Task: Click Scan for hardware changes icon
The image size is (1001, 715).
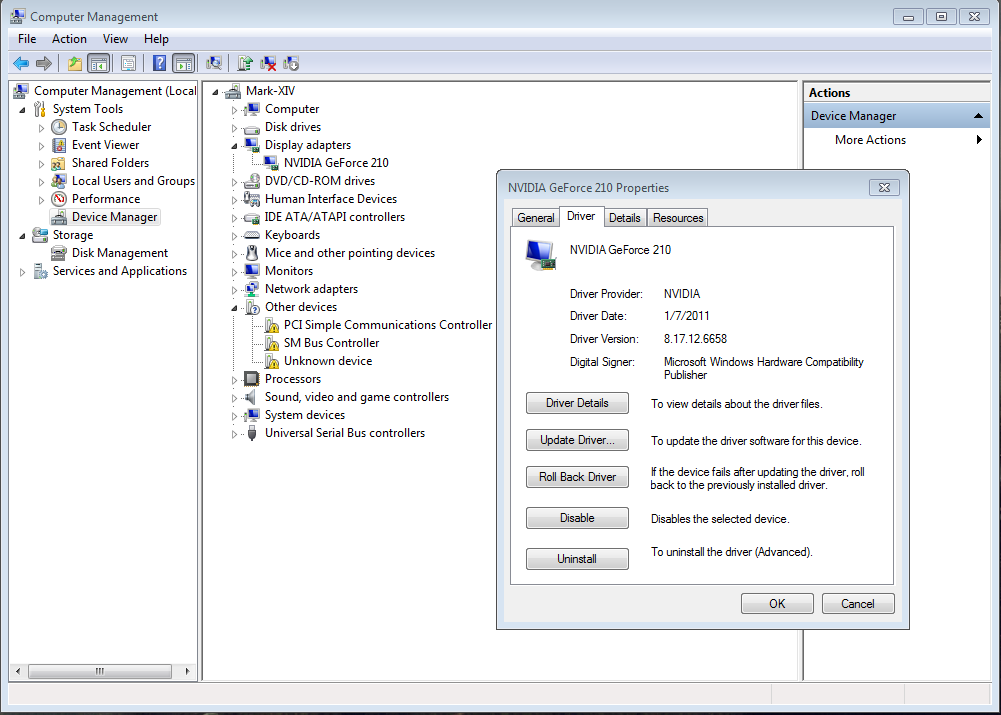Action: tap(214, 63)
